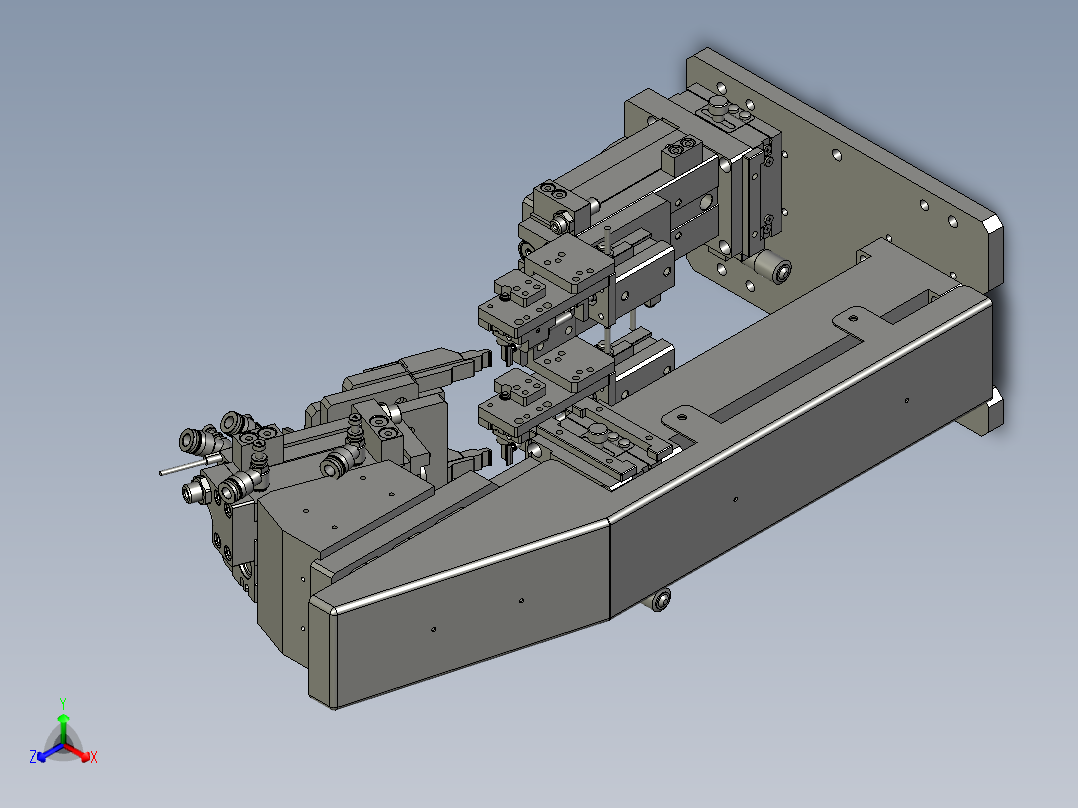Select the thin rod protruding at far left
The height and width of the screenshot is (808, 1078).
184,468
